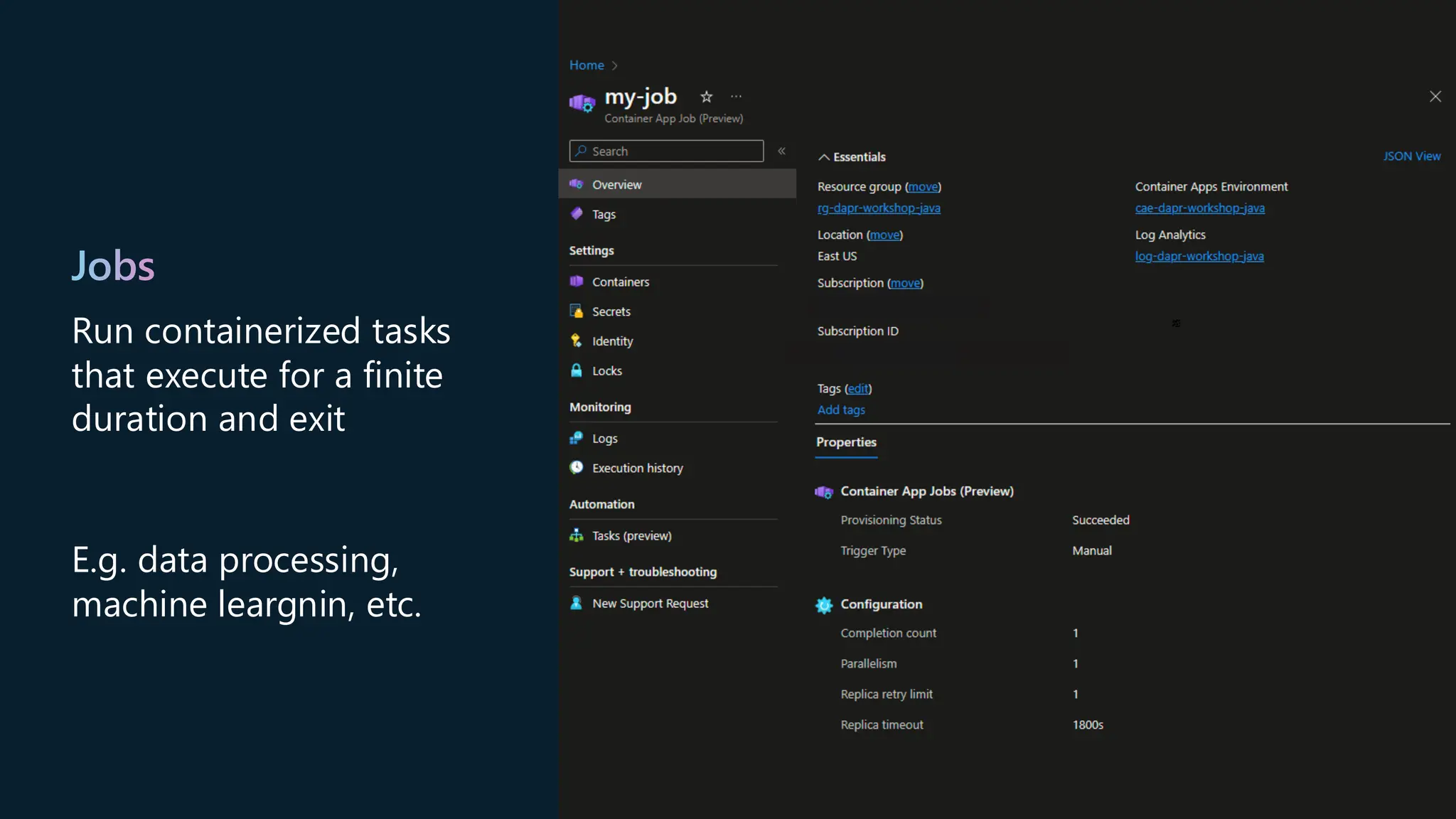Click the East US location value
Viewport: 1456px width, 819px height.
pyautogui.click(x=837, y=257)
